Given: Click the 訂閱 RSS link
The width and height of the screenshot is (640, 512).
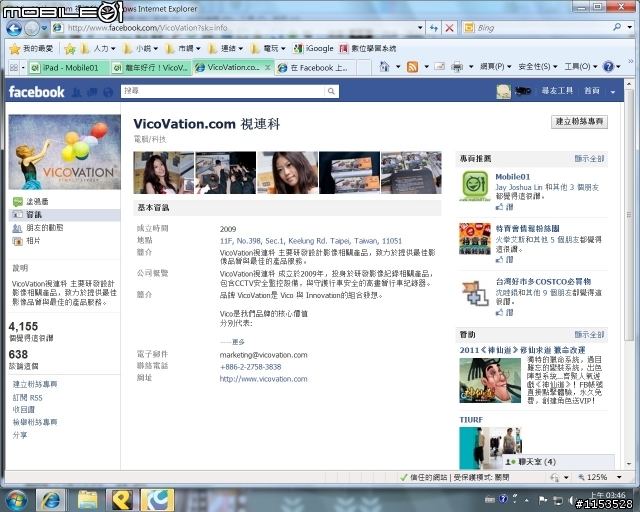Looking at the screenshot, I should (27, 398).
